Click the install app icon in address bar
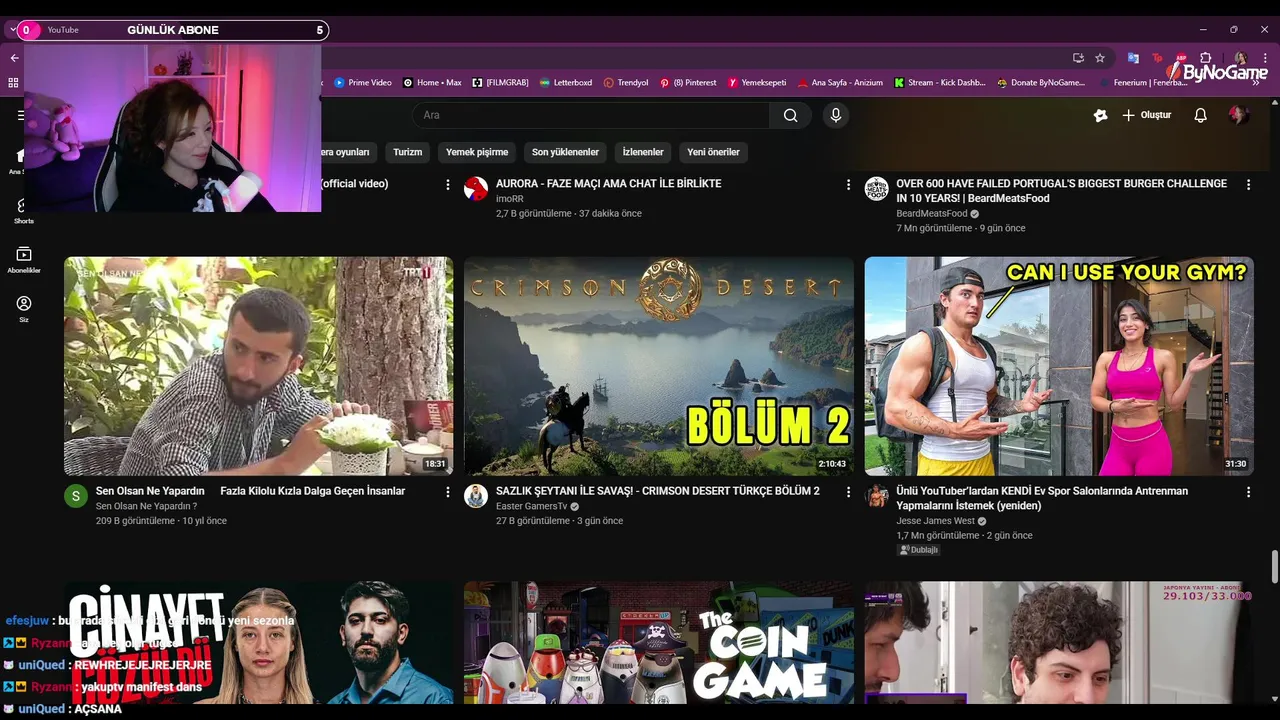 (x=1078, y=58)
